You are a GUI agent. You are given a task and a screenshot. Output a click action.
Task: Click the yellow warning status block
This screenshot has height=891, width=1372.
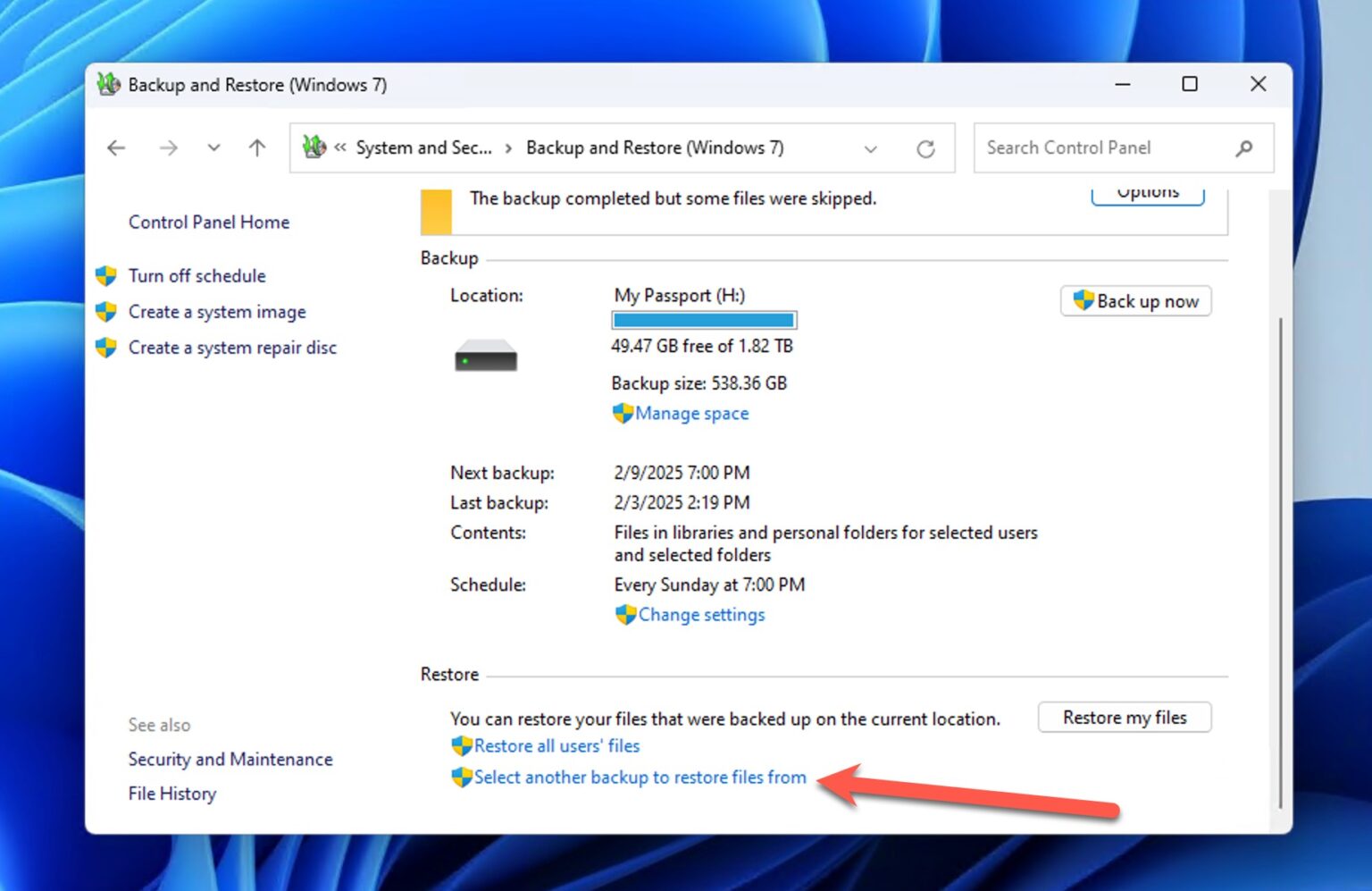pyautogui.click(x=437, y=212)
